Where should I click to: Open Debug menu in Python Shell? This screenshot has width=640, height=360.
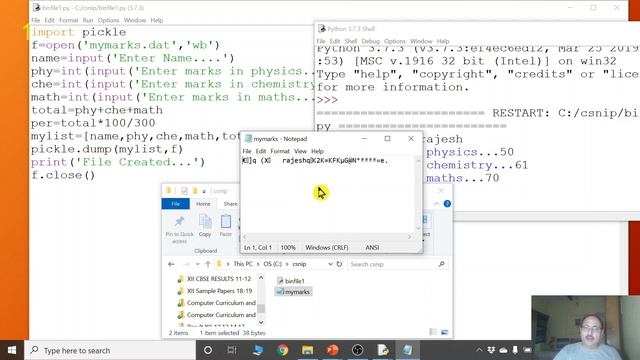pos(370,41)
